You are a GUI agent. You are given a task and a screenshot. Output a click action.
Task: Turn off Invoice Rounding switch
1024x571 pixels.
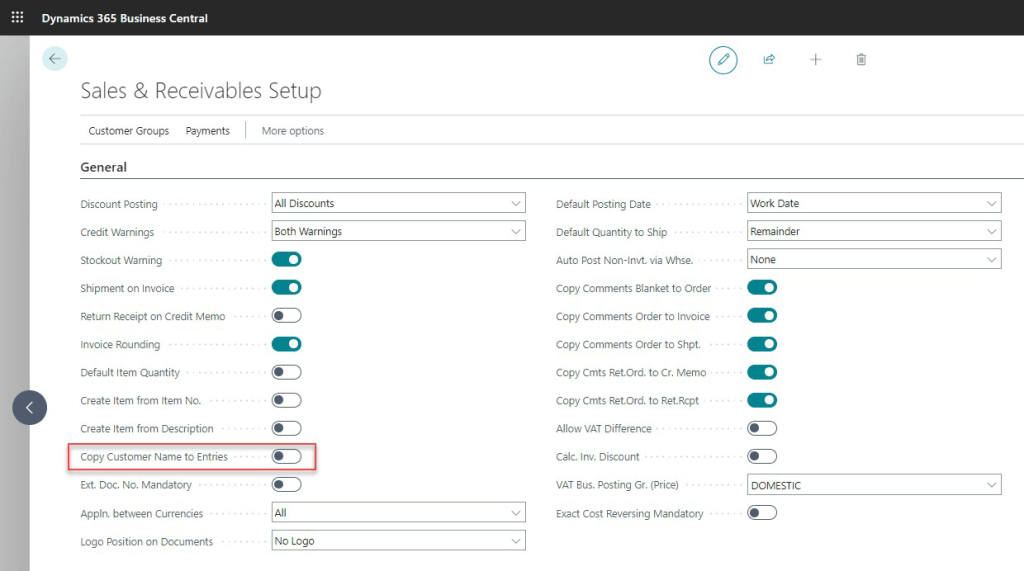[287, 344]
